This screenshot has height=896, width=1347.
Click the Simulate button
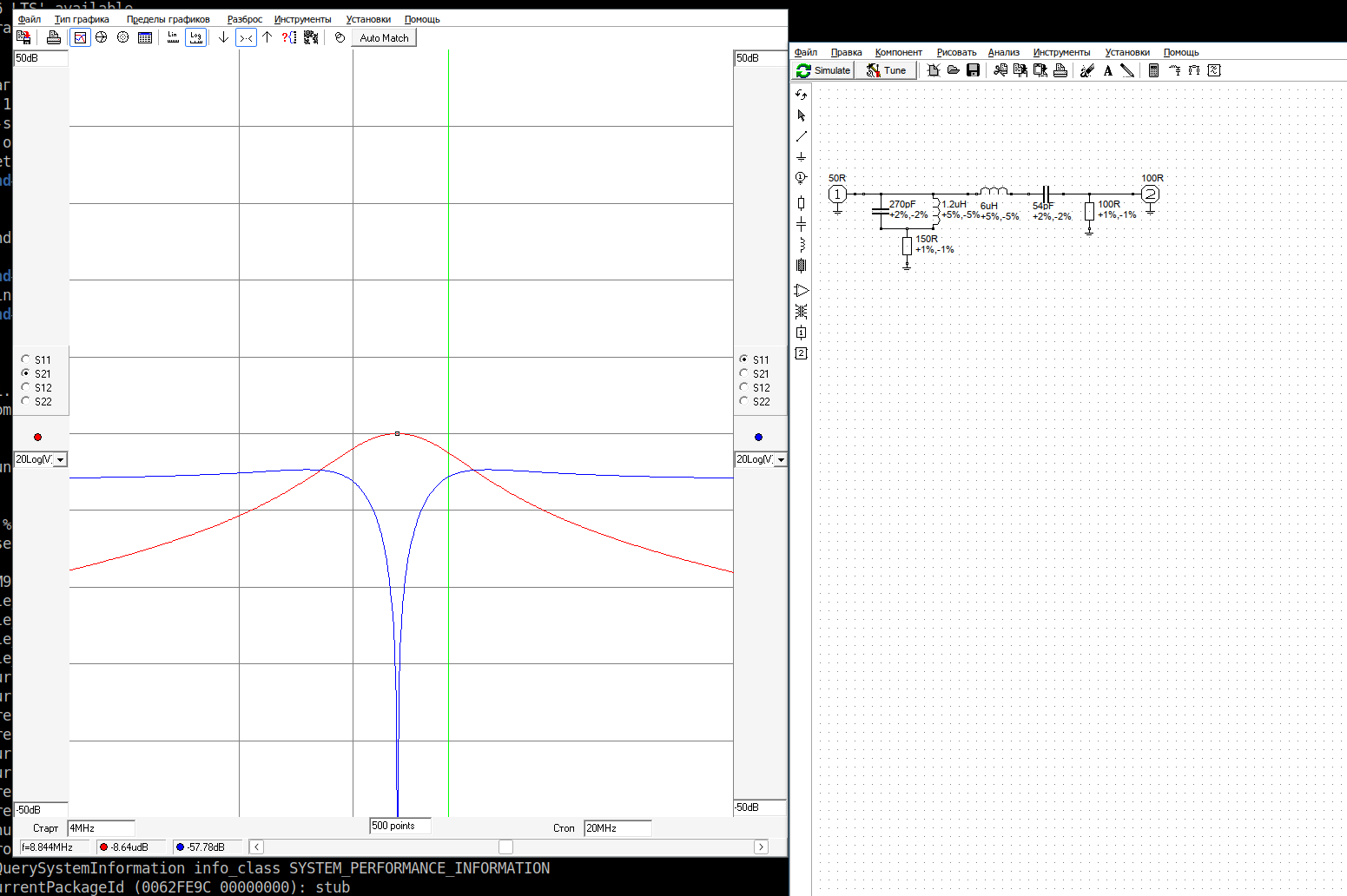click(823, 70)
